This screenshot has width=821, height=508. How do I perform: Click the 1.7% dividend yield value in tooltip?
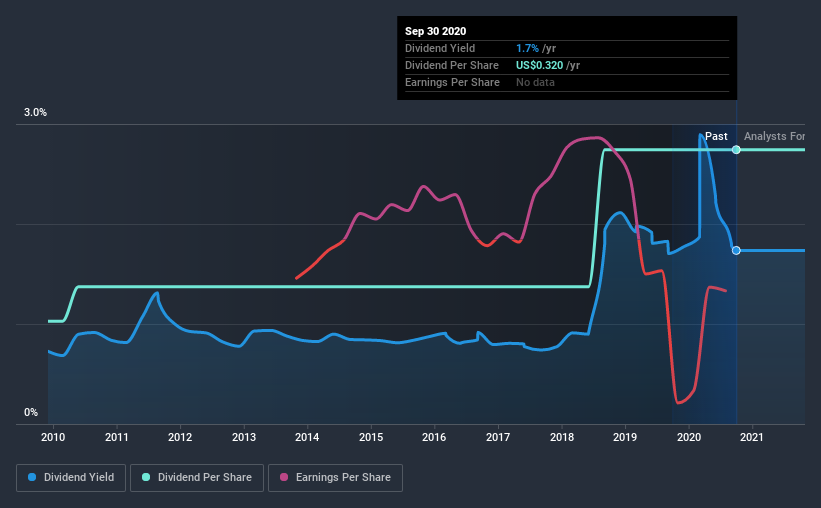(x=527, y=48)
